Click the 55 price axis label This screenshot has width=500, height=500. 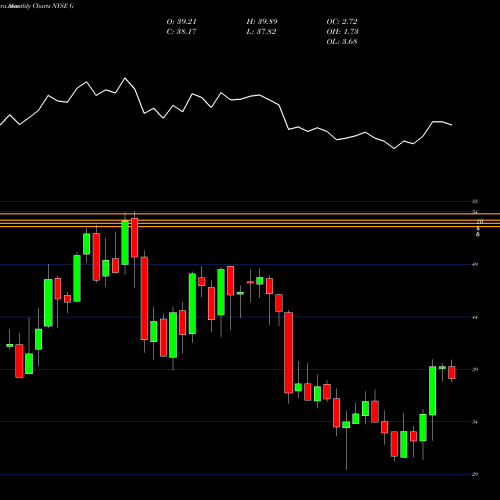(x=475, y=201)
